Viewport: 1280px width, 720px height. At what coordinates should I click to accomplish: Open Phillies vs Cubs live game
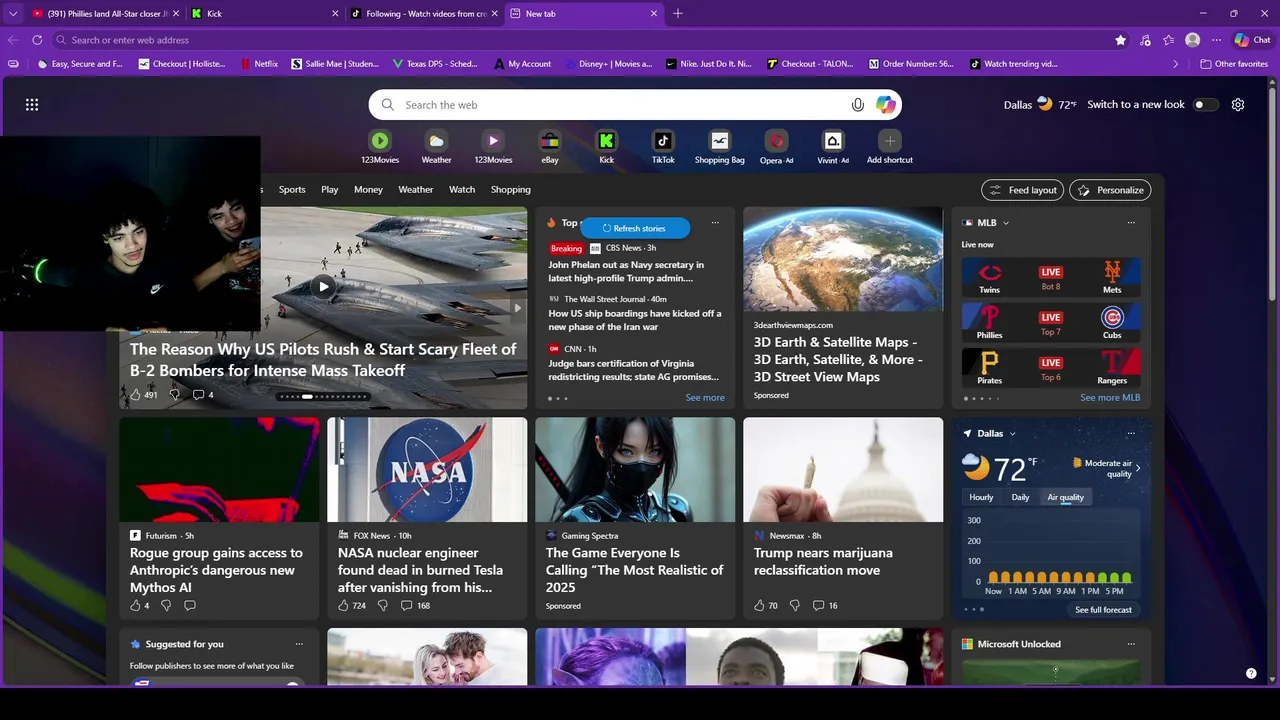pyautogui.click(x=1051, y=323)
